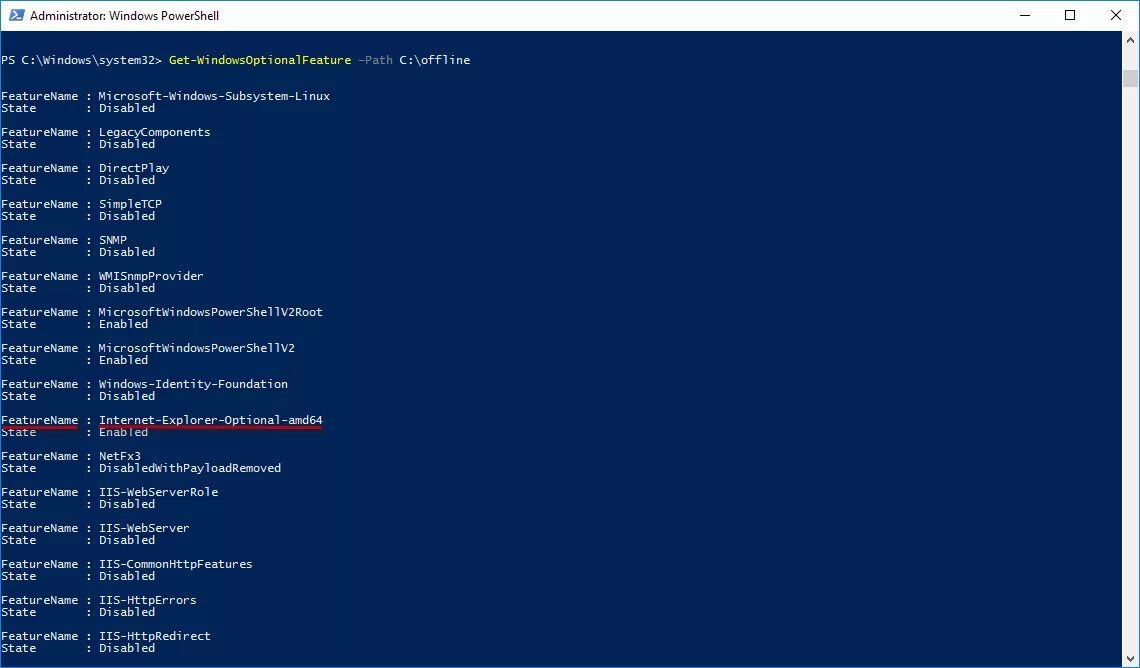The image size is (1140, 668).
Task: Click the LegacyComponents feature name
Action: click(x=155, y=132)
